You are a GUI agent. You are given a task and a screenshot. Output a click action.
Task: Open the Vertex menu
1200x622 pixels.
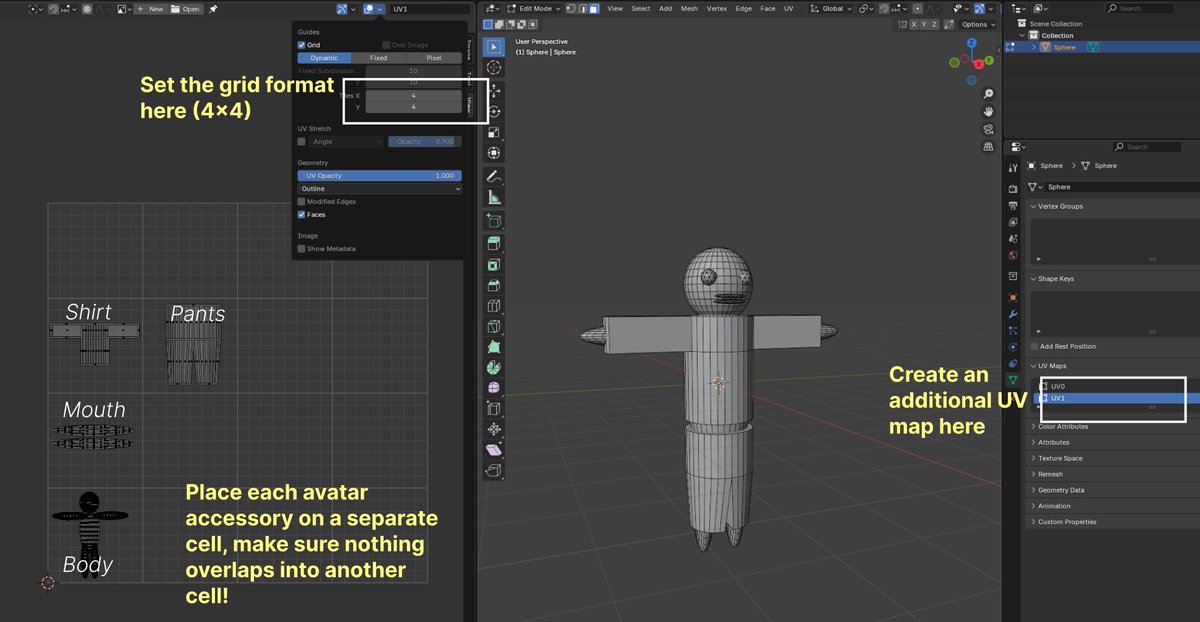(717, 8)
